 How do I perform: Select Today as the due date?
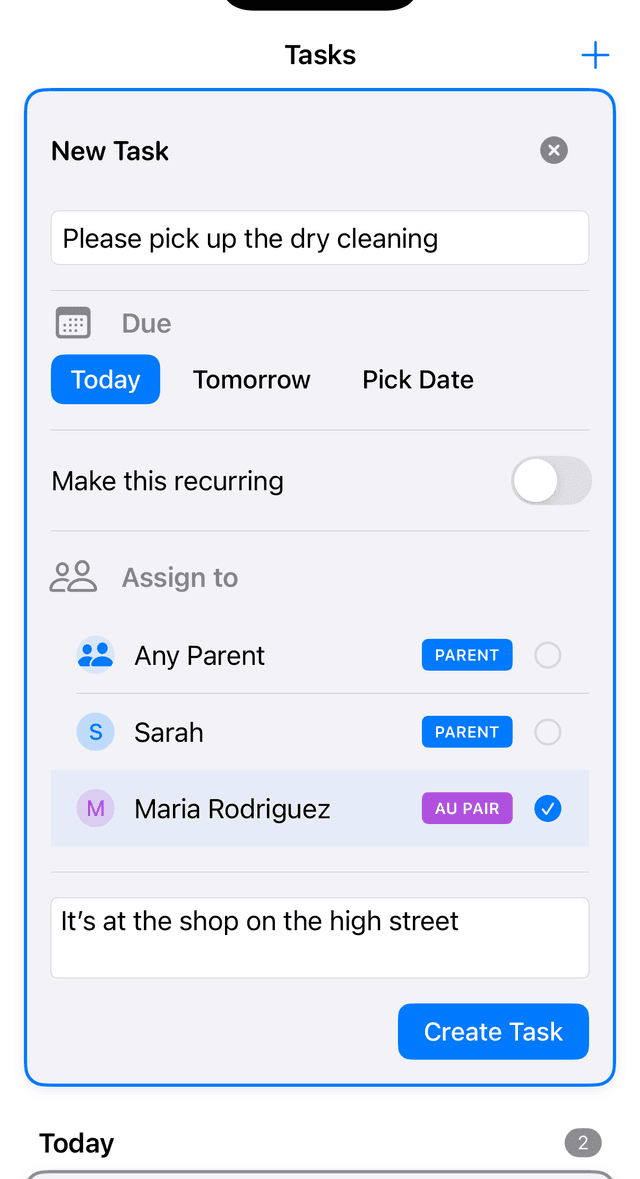pos(105,379)
